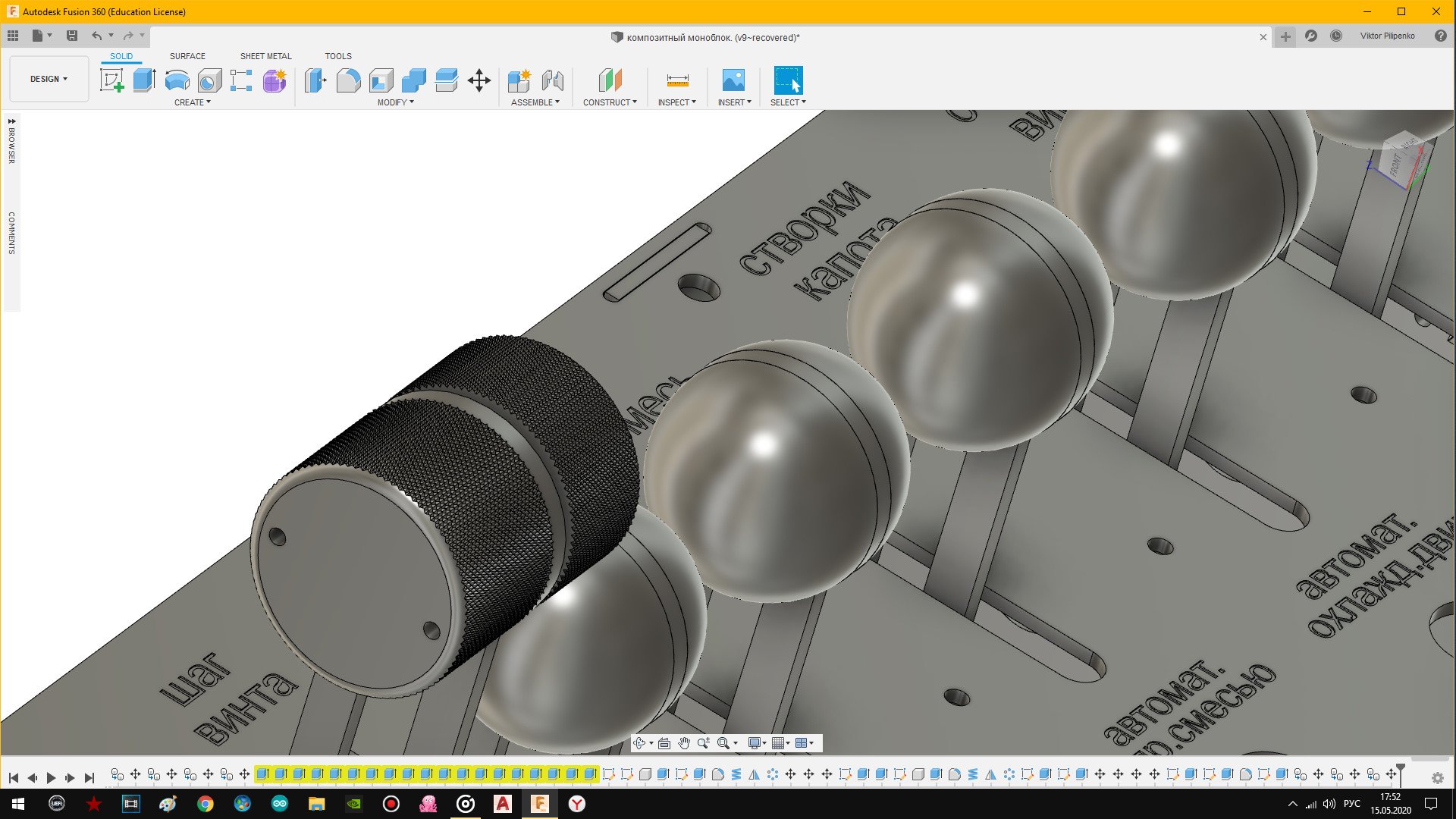The height and width of the screenshot is (819, 1456).
Task: Click the Pan hand icon
Action: [684, 743]
